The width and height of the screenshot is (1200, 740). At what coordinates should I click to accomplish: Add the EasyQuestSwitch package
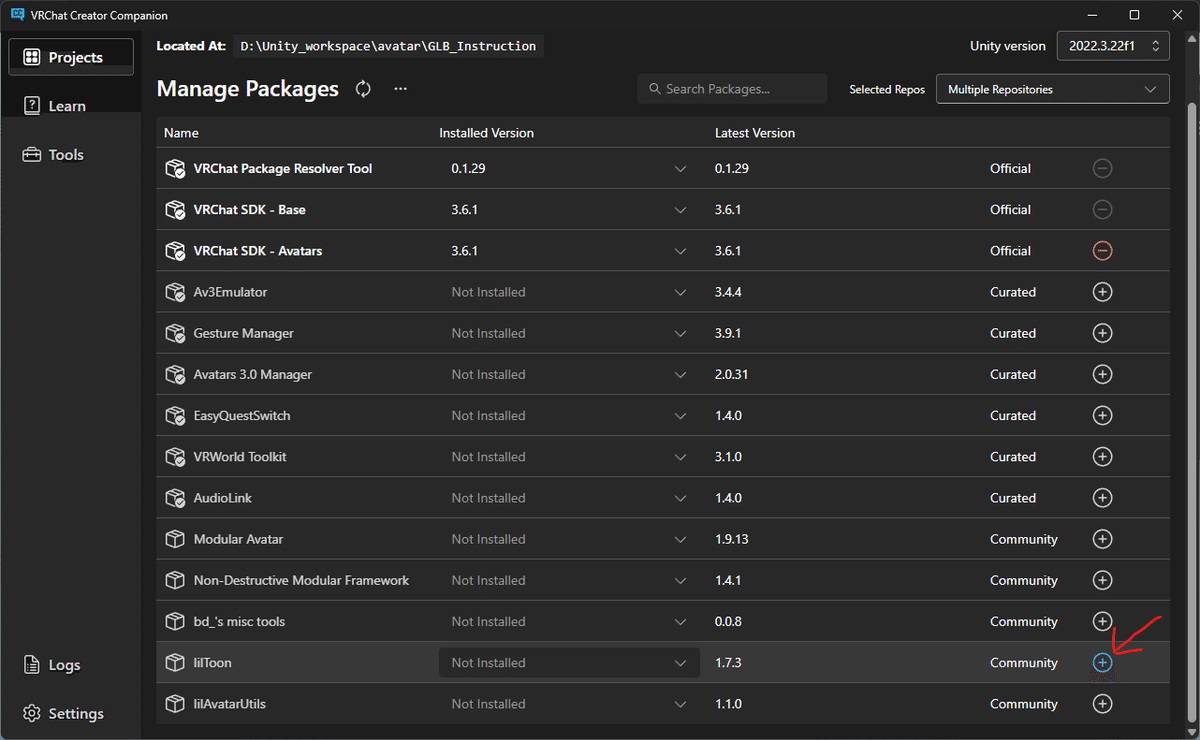[1102, 415]
